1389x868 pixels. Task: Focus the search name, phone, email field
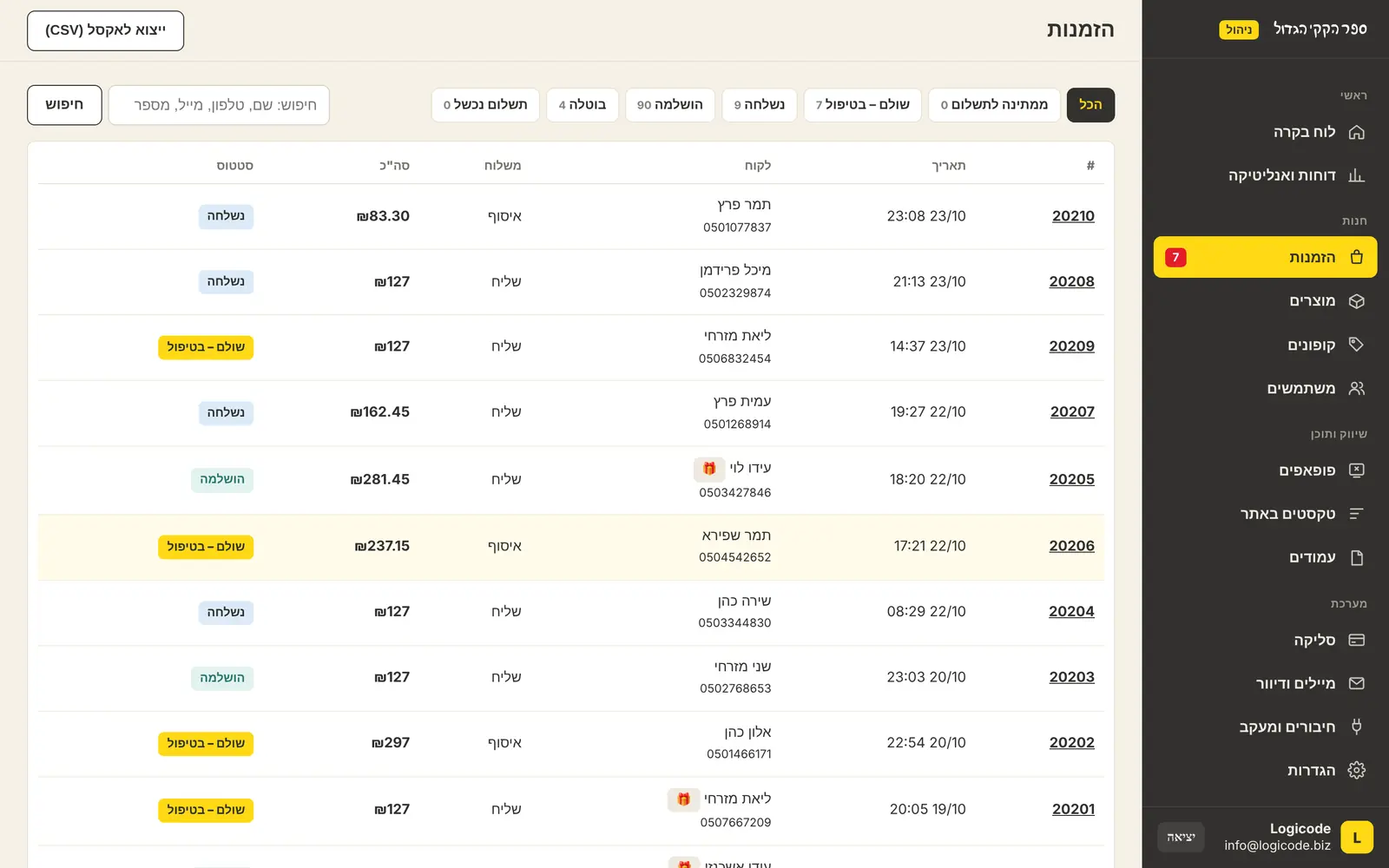pyautogui.click(x=219, y=105)
